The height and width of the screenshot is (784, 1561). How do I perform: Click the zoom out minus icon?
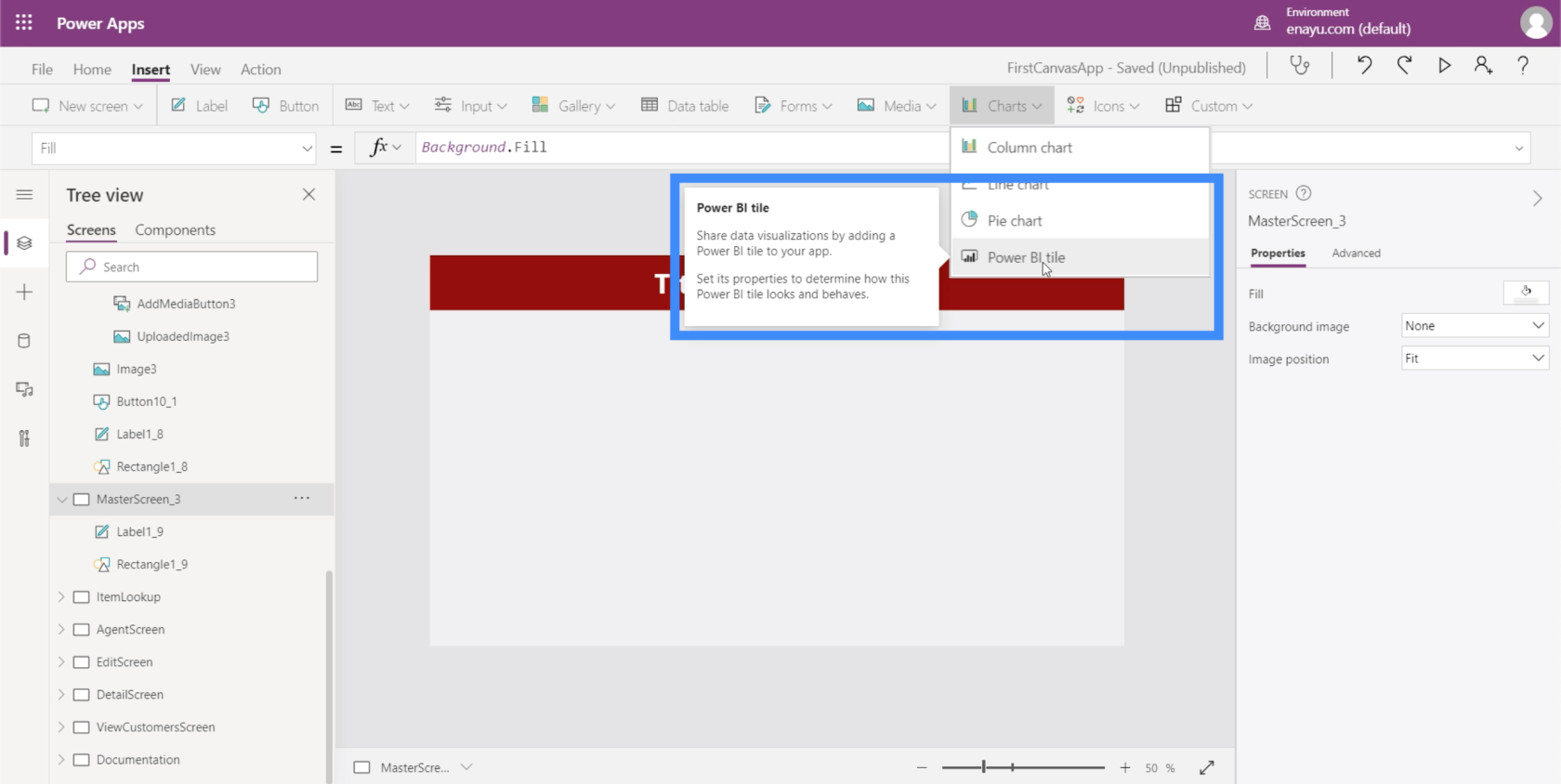point(922,767)
